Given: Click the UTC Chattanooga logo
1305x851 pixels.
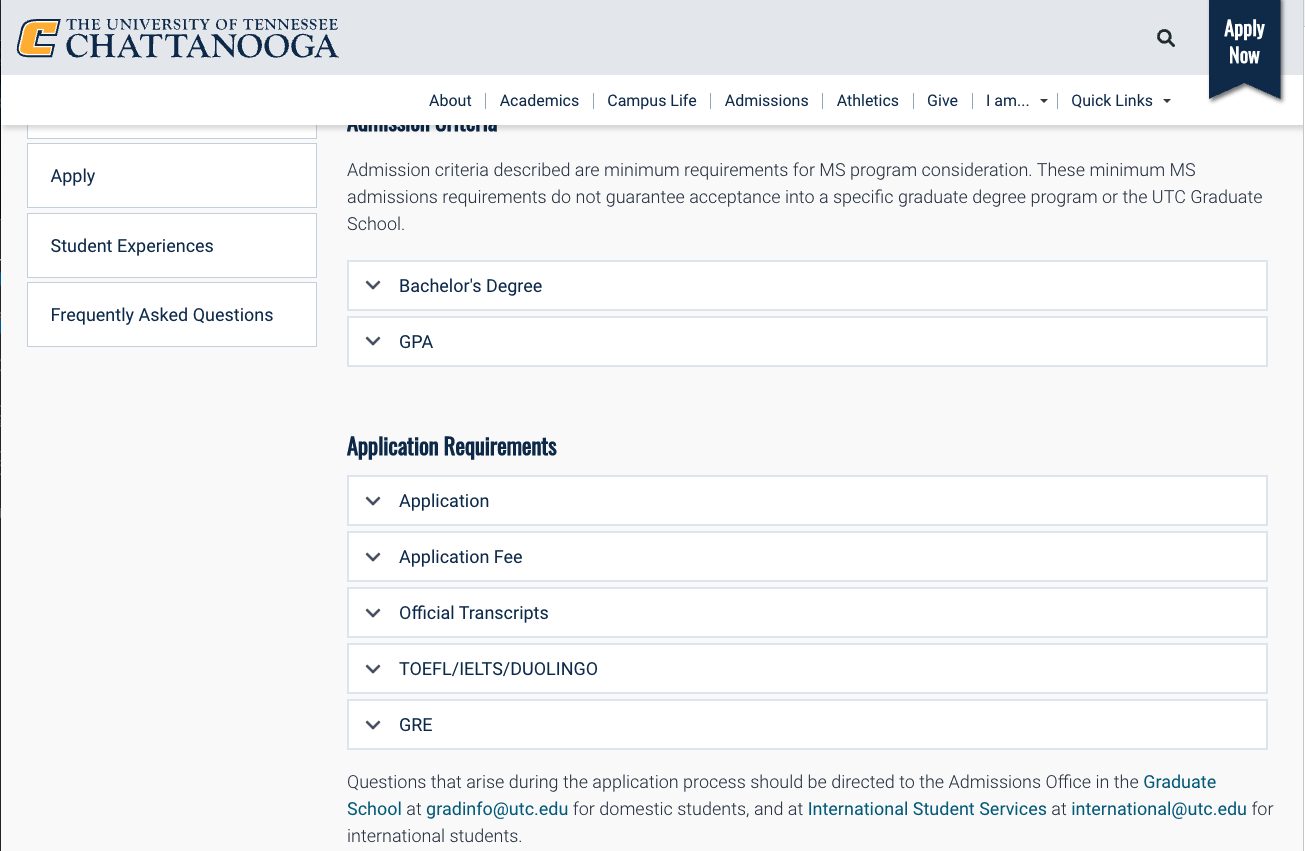Looking at the screenshot, I should 178,38.
